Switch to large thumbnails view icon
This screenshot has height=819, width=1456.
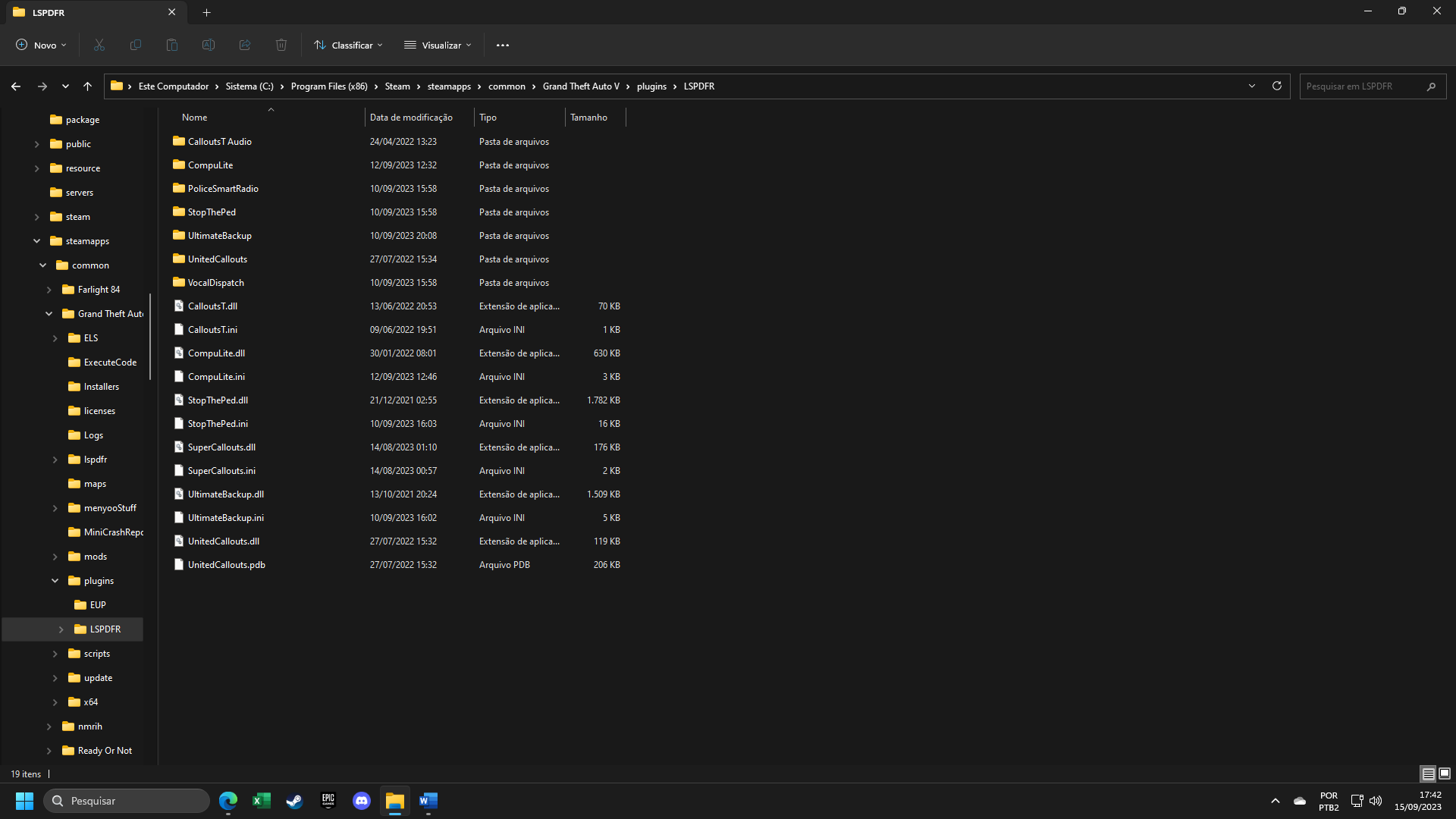(x=1445, y=774)
